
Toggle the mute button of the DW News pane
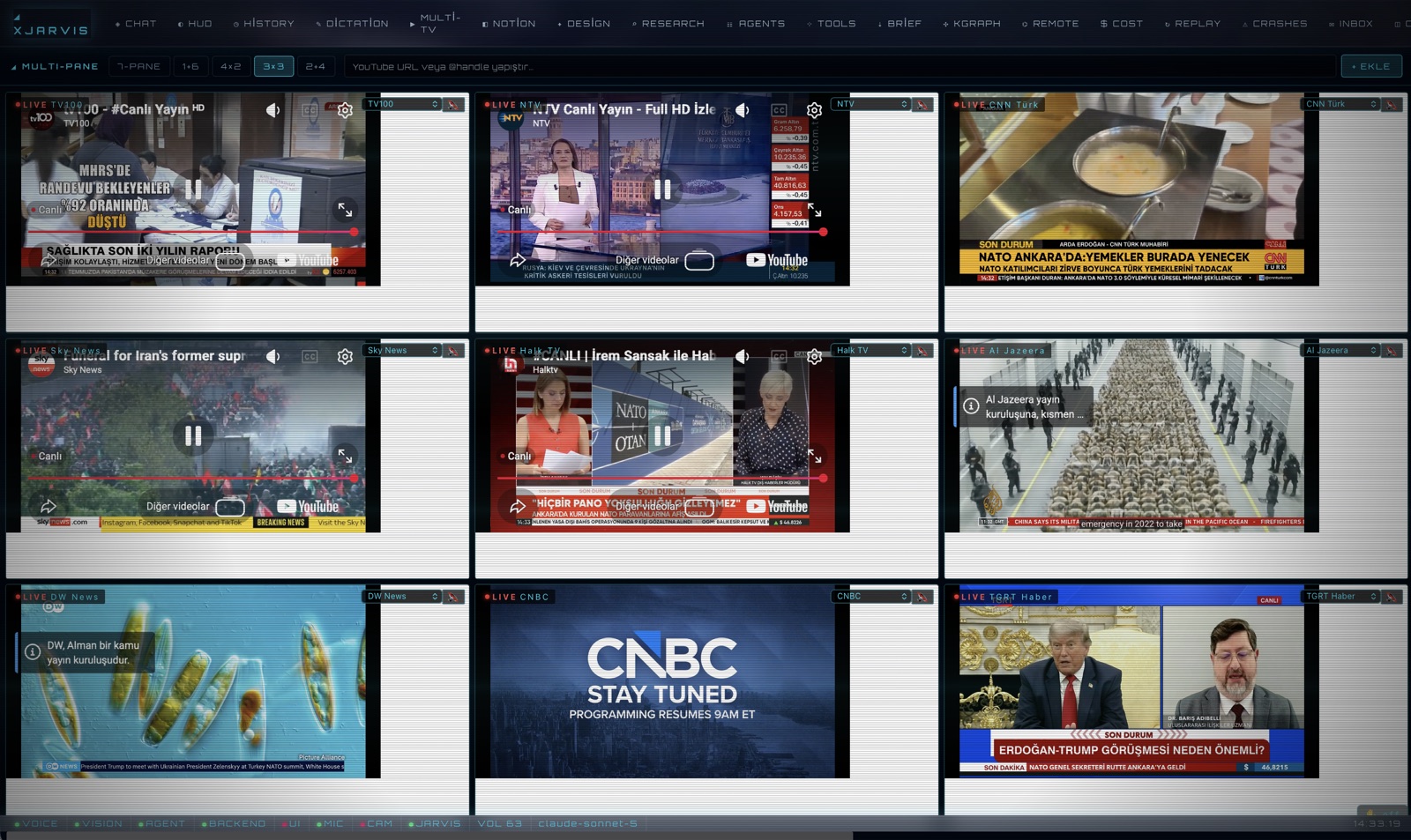tap(453, 596)
